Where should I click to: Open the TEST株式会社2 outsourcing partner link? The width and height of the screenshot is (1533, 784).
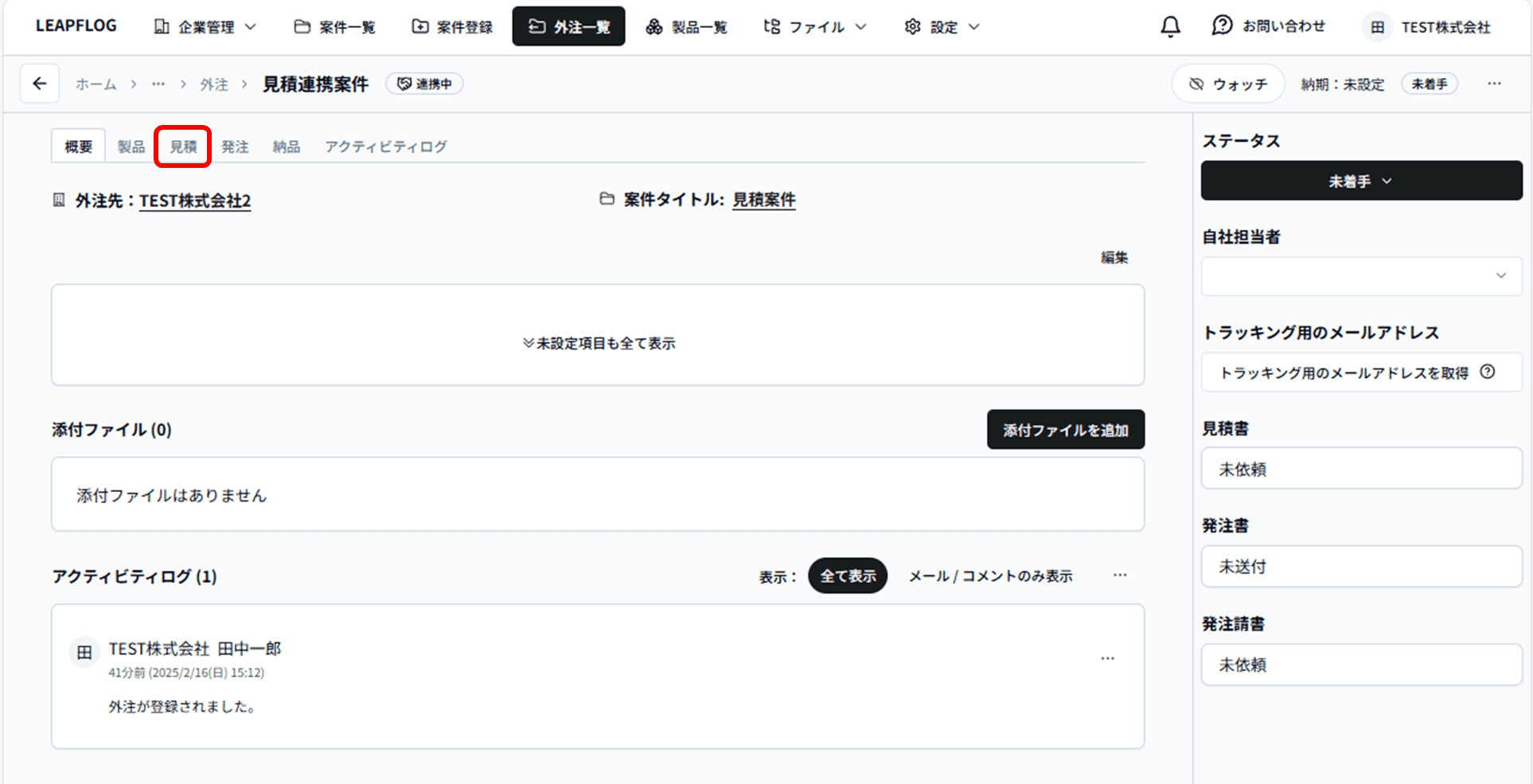(x=193, y=201)
